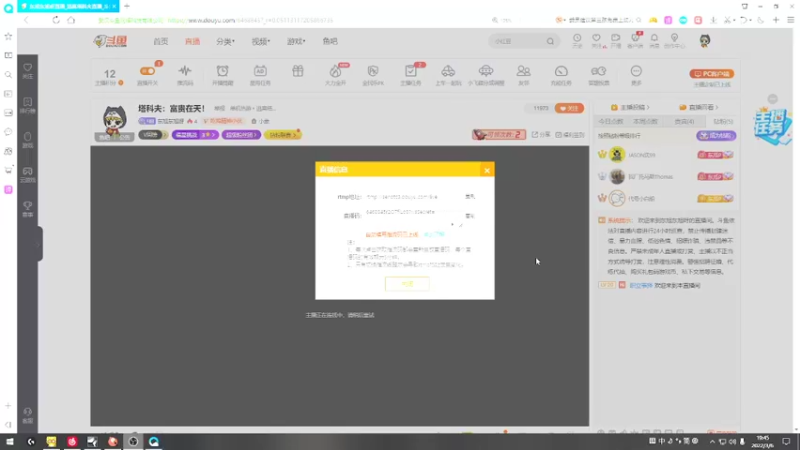Close the yellow stream info dialog

click(487, 170)
